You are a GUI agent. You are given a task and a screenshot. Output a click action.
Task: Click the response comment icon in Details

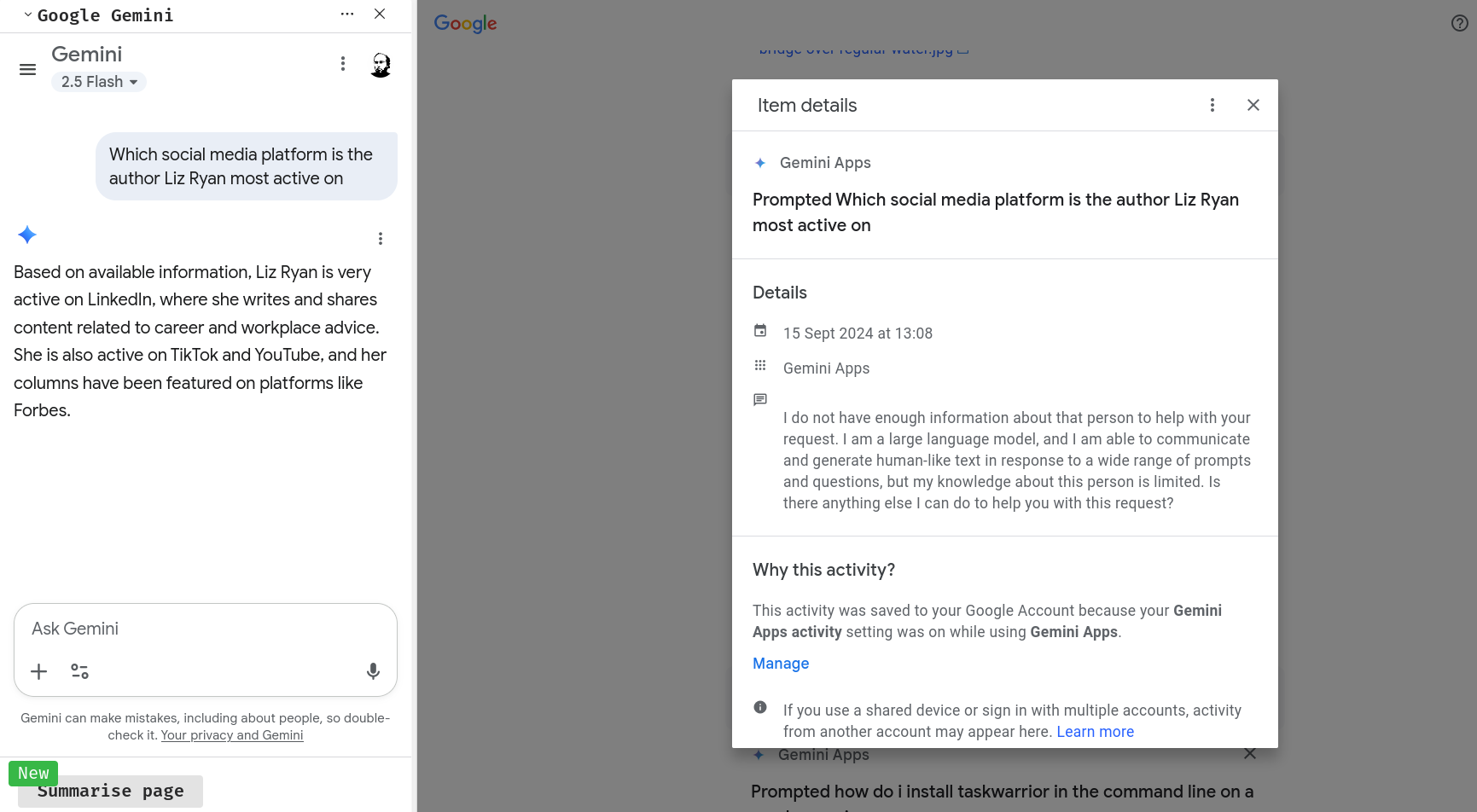coord(760,399)
